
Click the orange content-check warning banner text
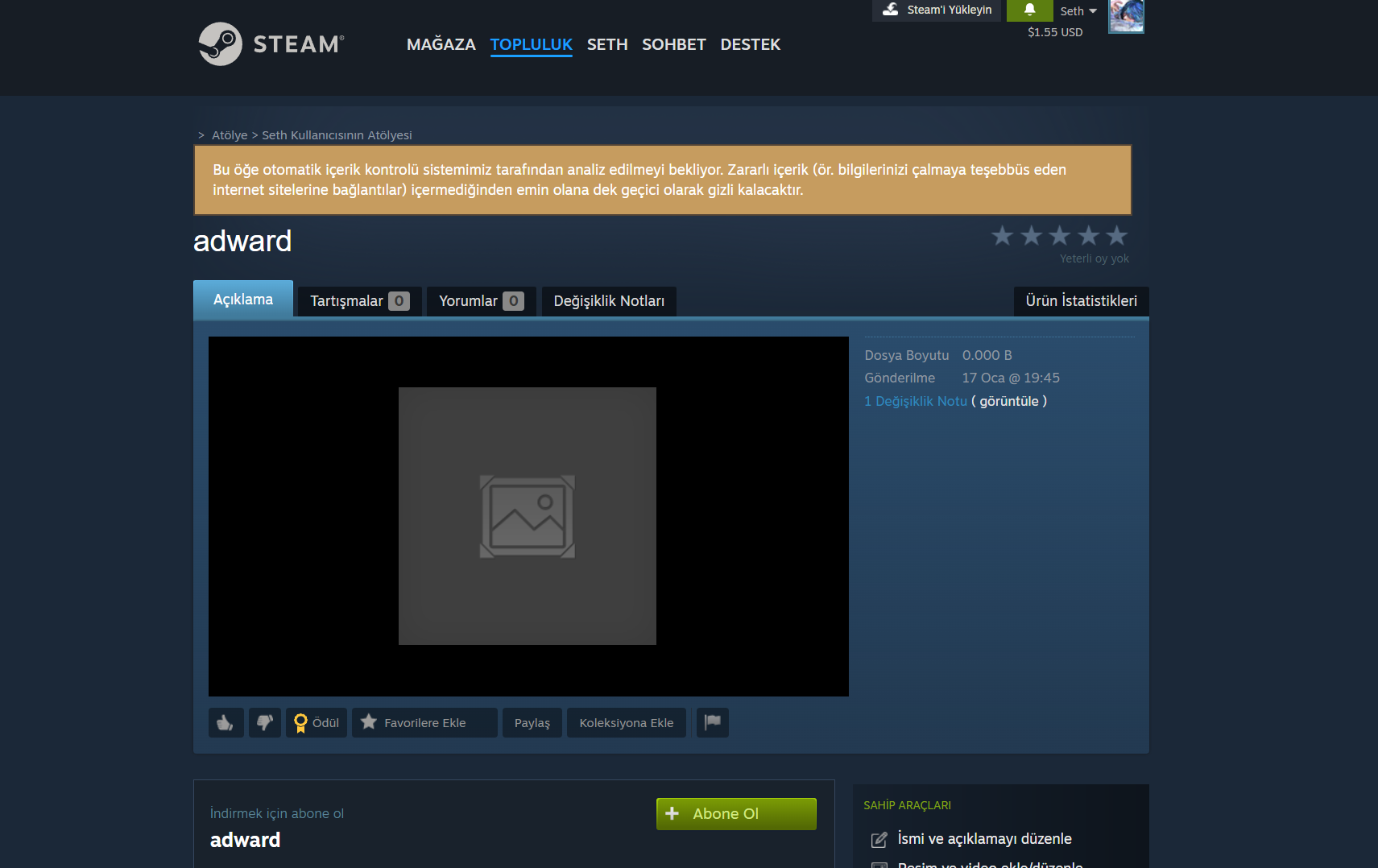coord(639,180)
